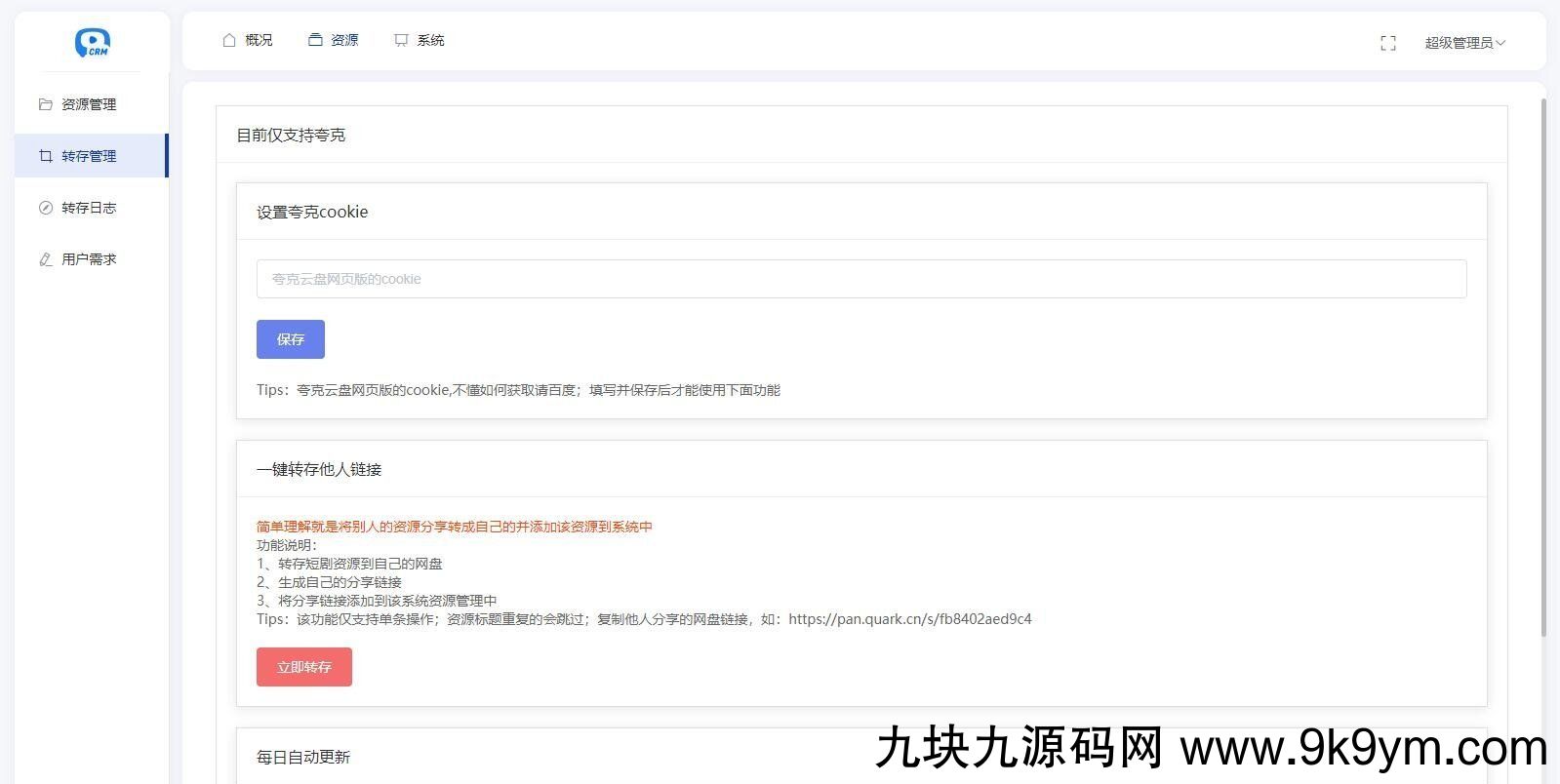Click the 目前仅支持夸克 heading

291,135
